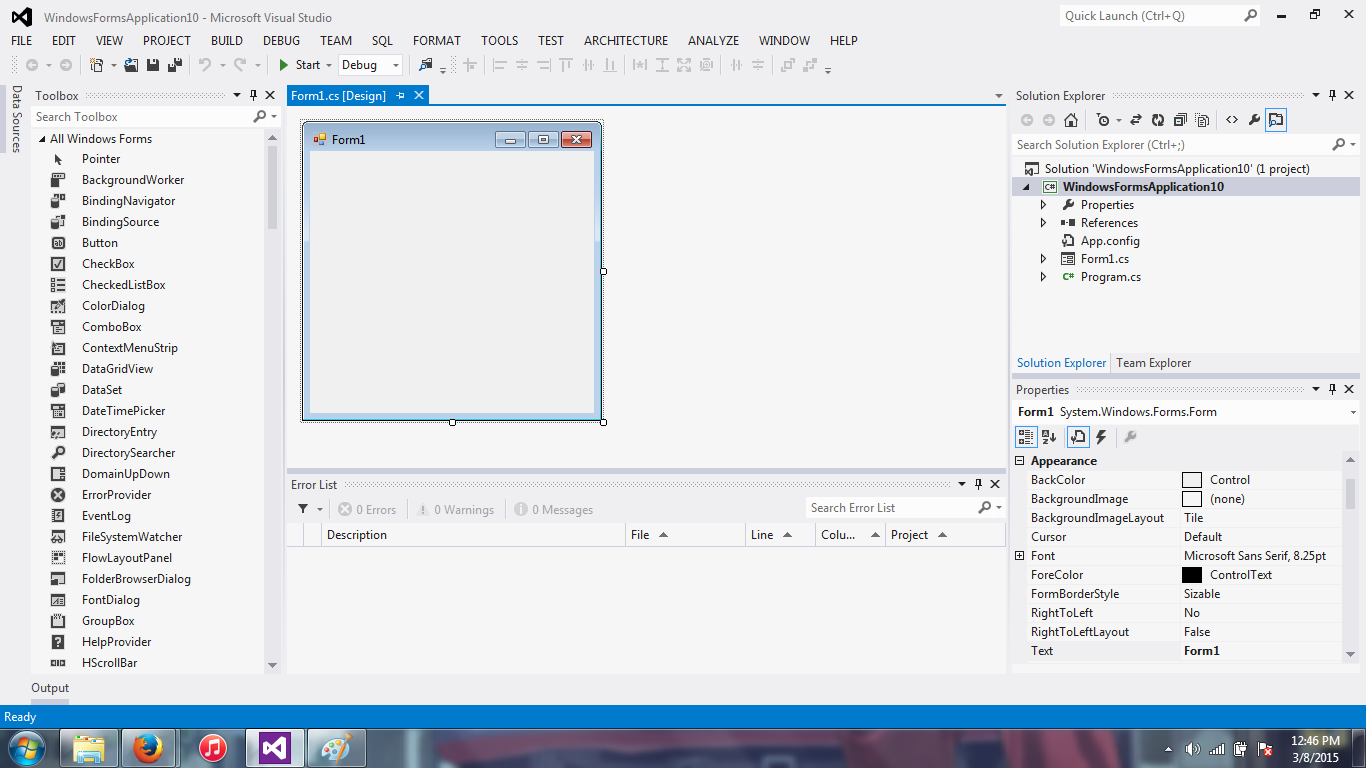
Task: Refresh the Solution Explorer tree
Action: [1158, 120]
